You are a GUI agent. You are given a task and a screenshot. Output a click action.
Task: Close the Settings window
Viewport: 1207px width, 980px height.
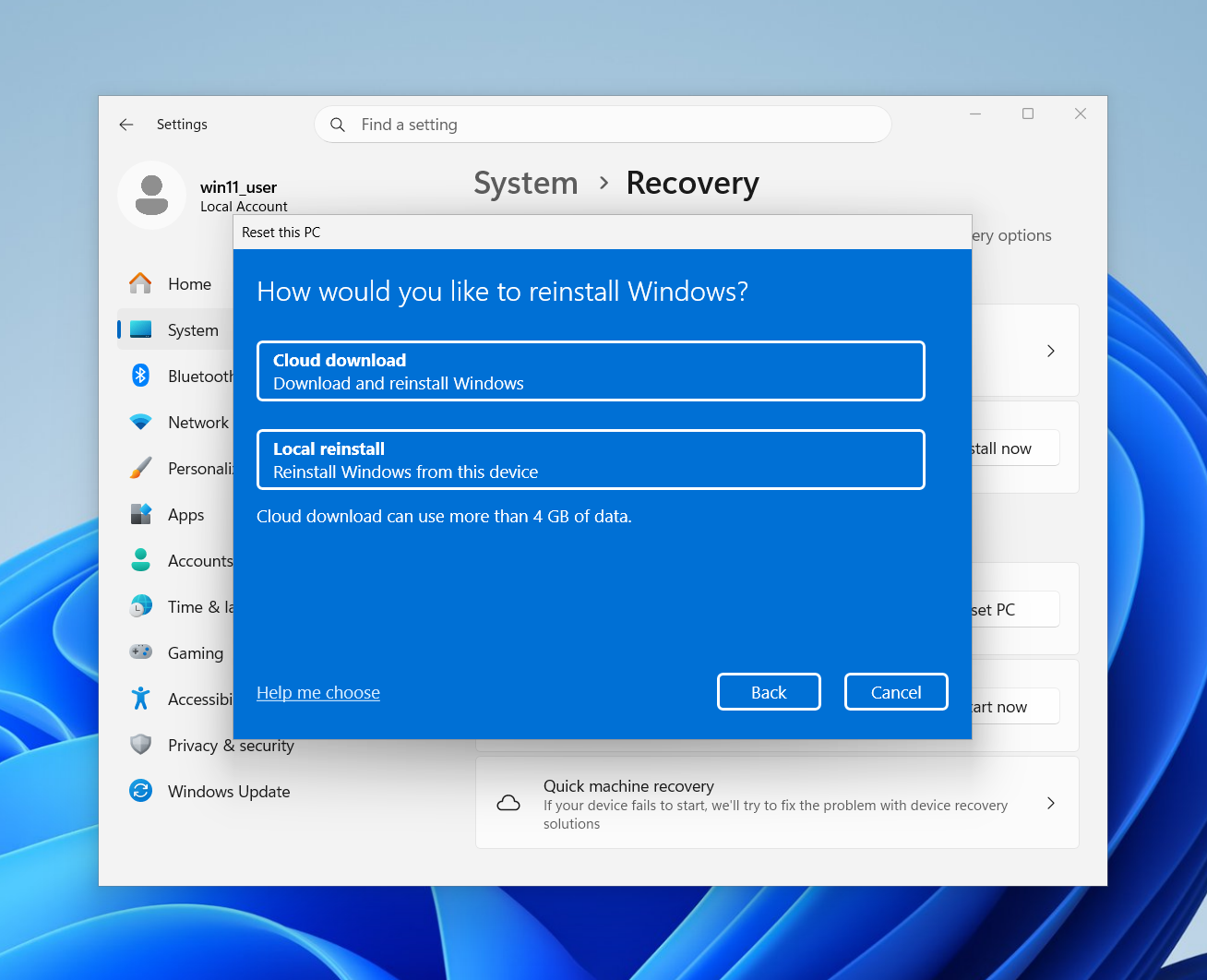[x=1081, y=114]
